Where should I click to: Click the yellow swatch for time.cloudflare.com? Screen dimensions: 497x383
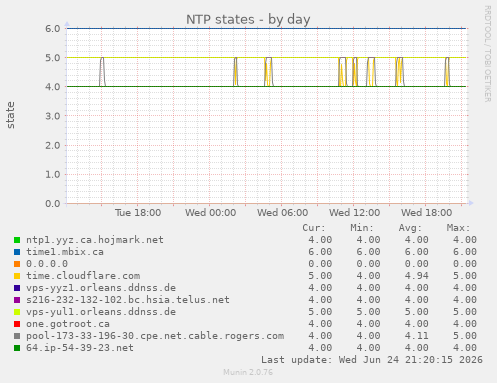[x=17, y=276]
